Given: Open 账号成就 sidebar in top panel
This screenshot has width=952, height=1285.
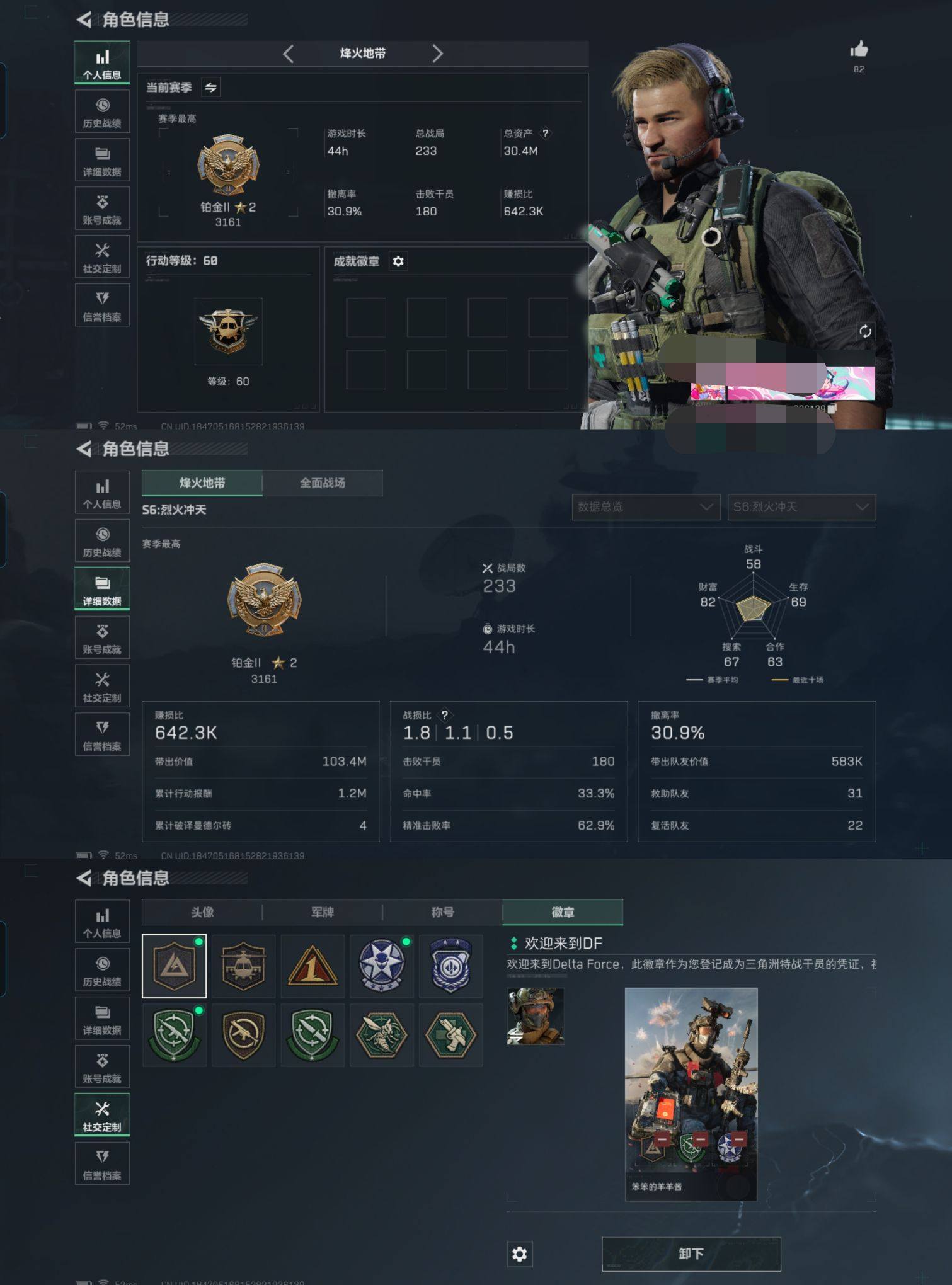Looking at the screenshot, I should click(102, 208).
